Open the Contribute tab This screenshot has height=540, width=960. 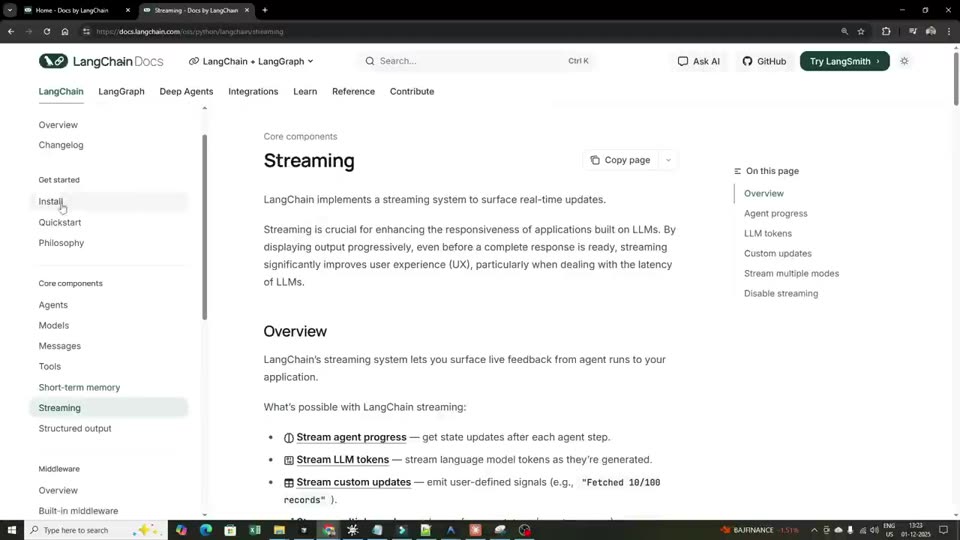pyautogui.click(x=412, y=91)
